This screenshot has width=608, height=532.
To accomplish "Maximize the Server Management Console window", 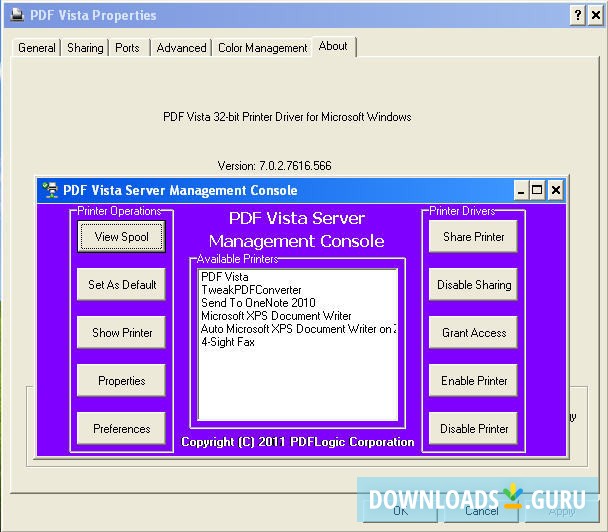I will click(x=537, y=190).
